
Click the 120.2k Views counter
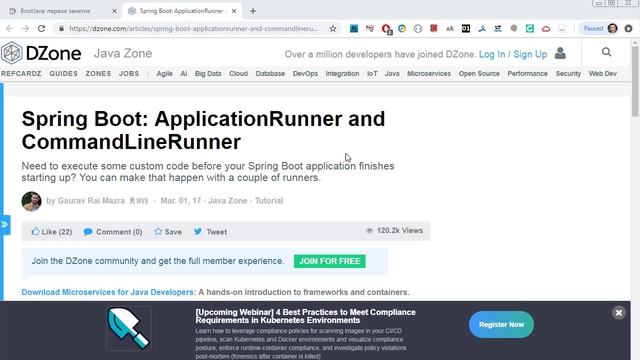point(394,231)
